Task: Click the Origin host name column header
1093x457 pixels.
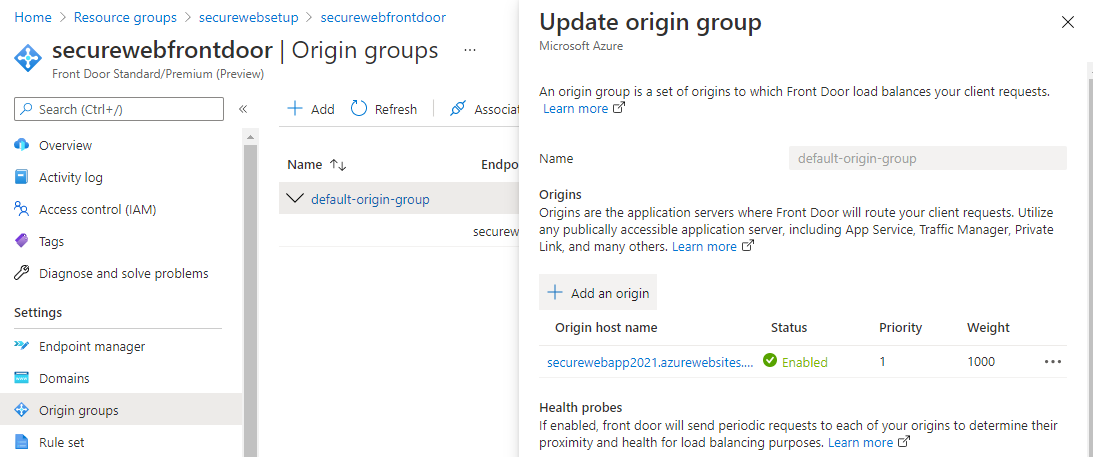Action: [606, 327]
